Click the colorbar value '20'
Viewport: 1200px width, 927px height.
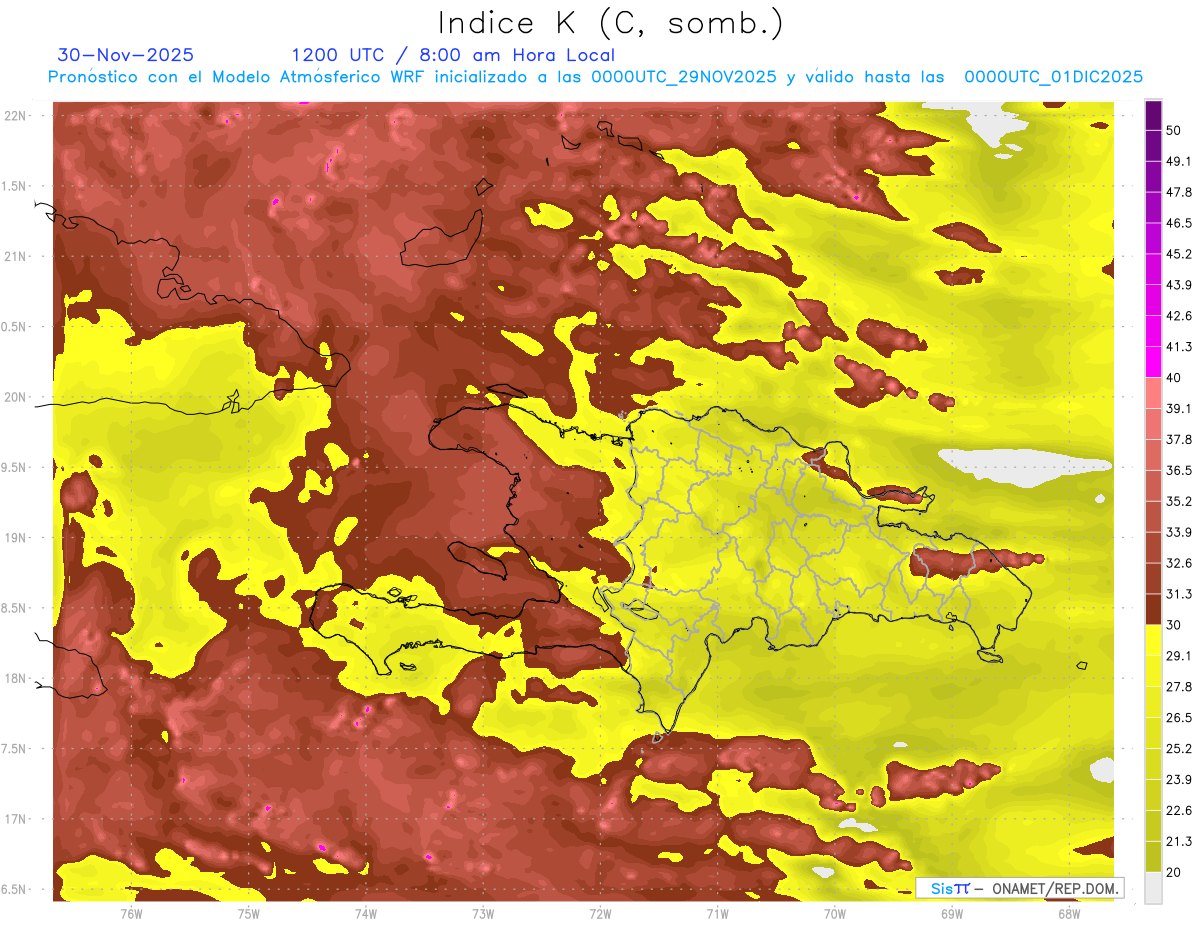(1175, 872)
